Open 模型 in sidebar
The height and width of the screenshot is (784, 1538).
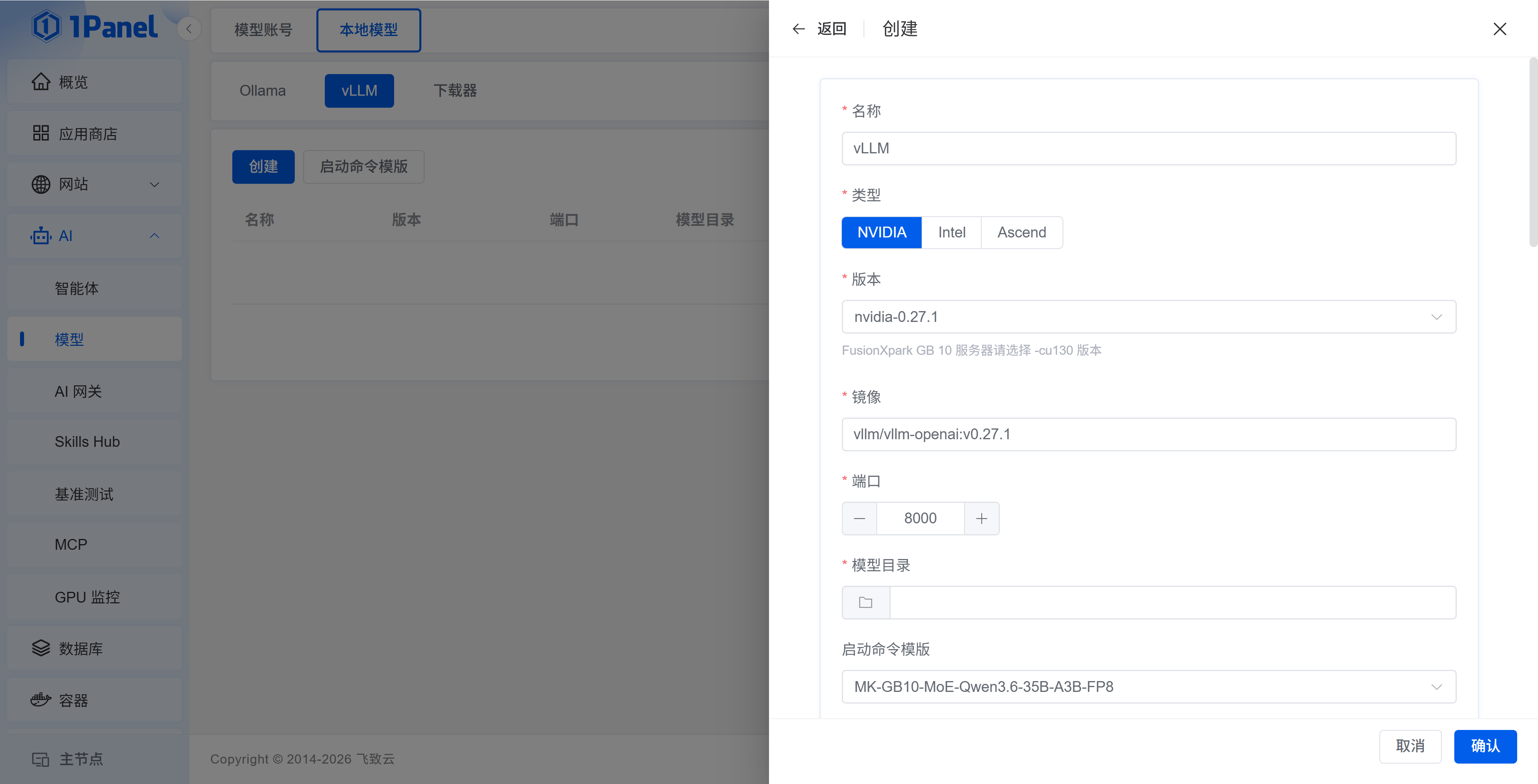(95, 339)
